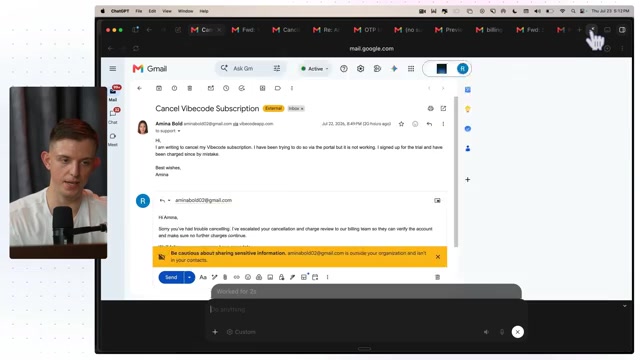
Task: Star the message from Amina Bold
Action: (x=401, y=124)
